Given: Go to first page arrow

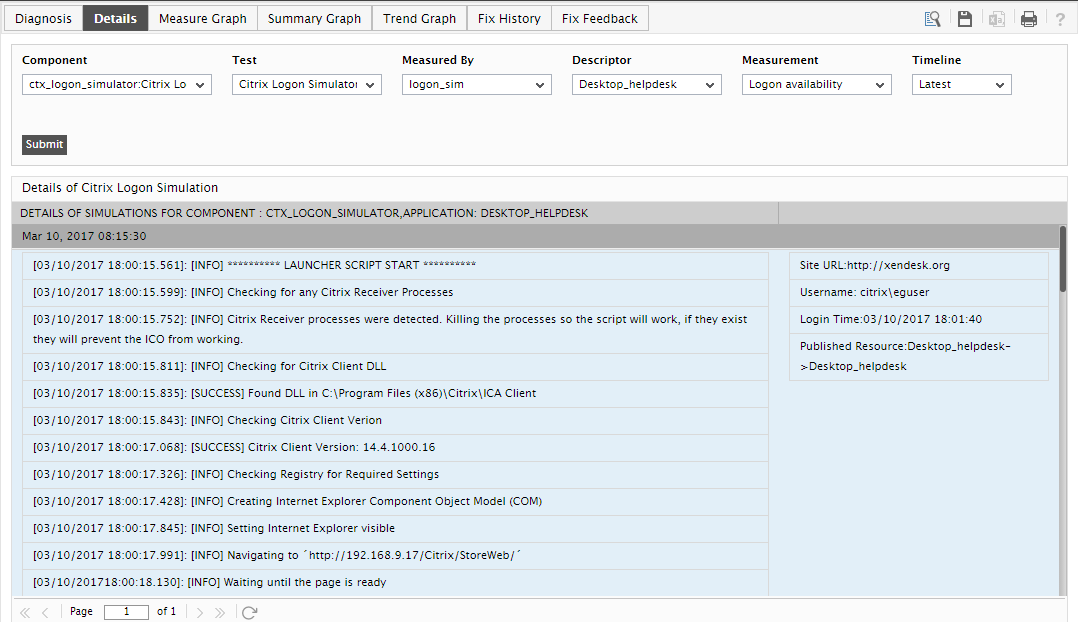Looking at the screenshot, I should point(25,612).
